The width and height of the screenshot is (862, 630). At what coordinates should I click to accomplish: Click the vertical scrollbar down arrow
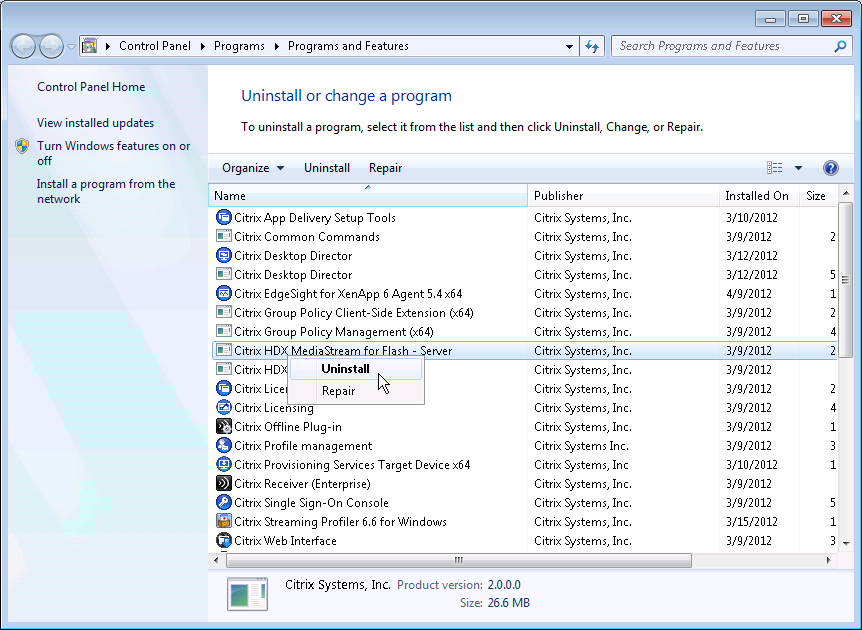pyautogui.click(x=846, y=543)
